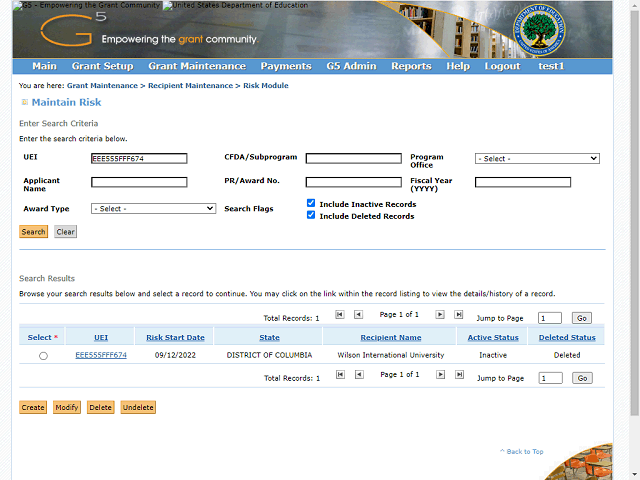Open the EEE555FFF674 UEI record link
This screenshot has width=640, height=480.
pos(101,355)
